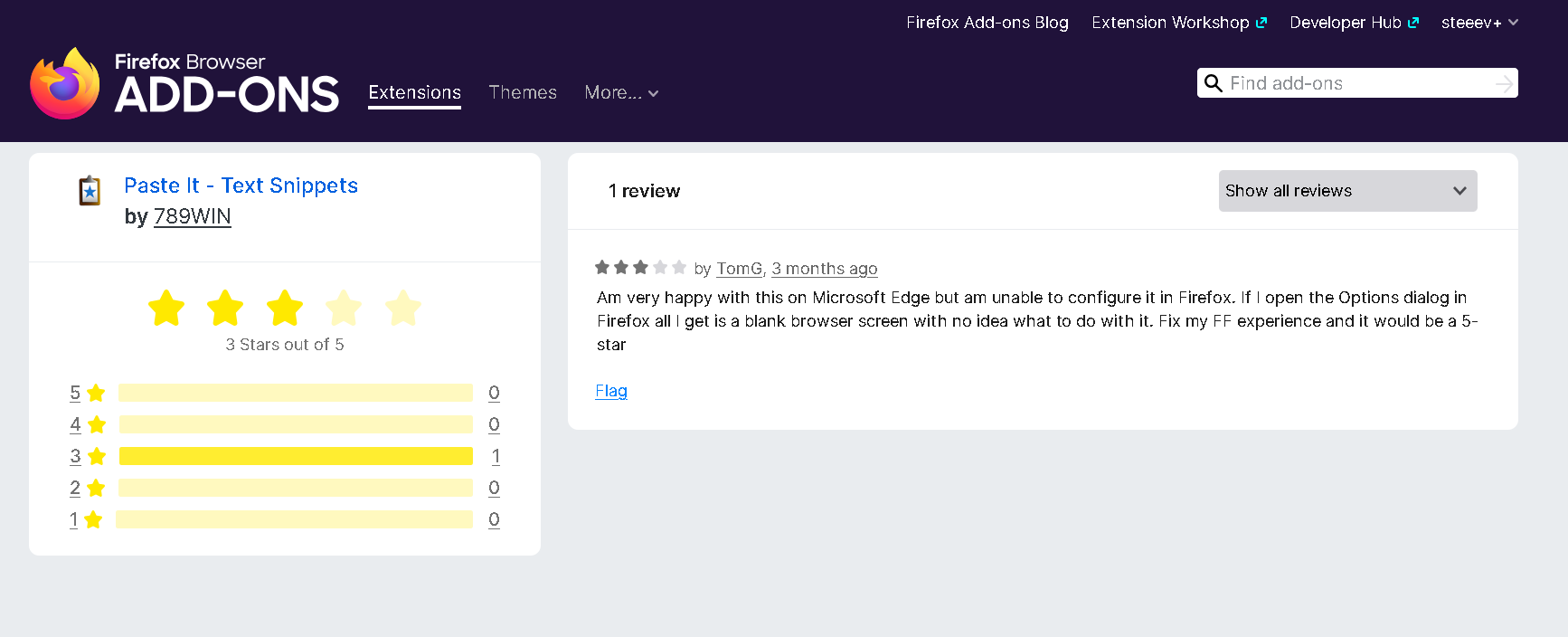1568x637 pixels.
Task: Click the Paste It clipboard add-on icon
Action: 90,190
